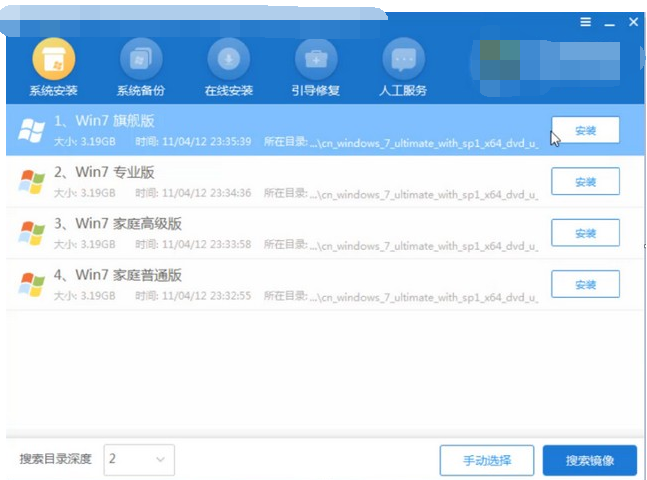Image resolution: width=647 pixels, height=480 pixels.
Task: Click the 搜索镜像 button
Action: (590, 460)
